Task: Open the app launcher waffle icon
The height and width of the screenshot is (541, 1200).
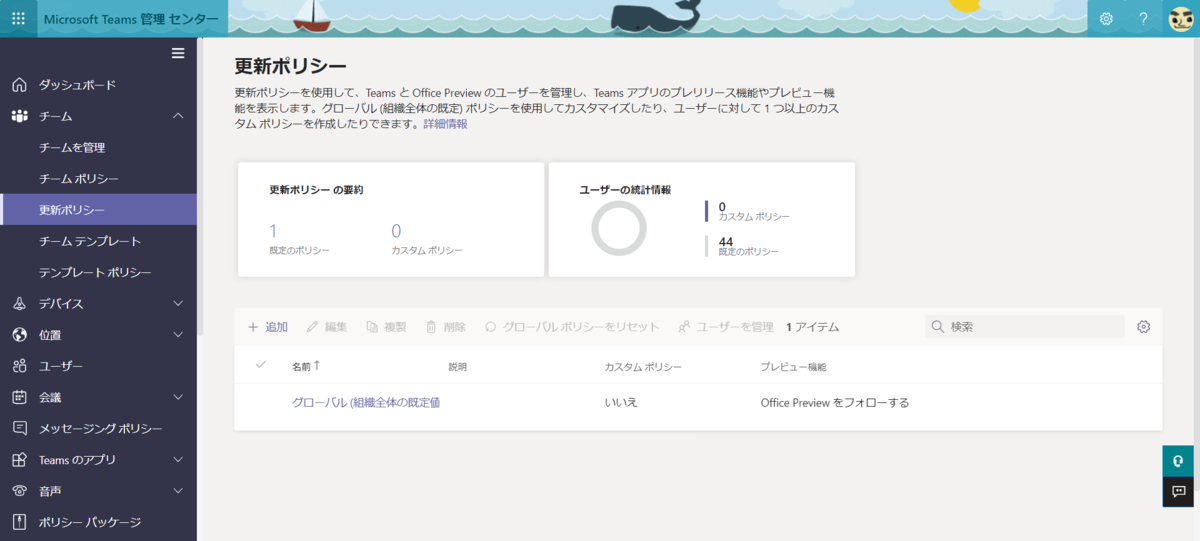Action: pos(18,18)
